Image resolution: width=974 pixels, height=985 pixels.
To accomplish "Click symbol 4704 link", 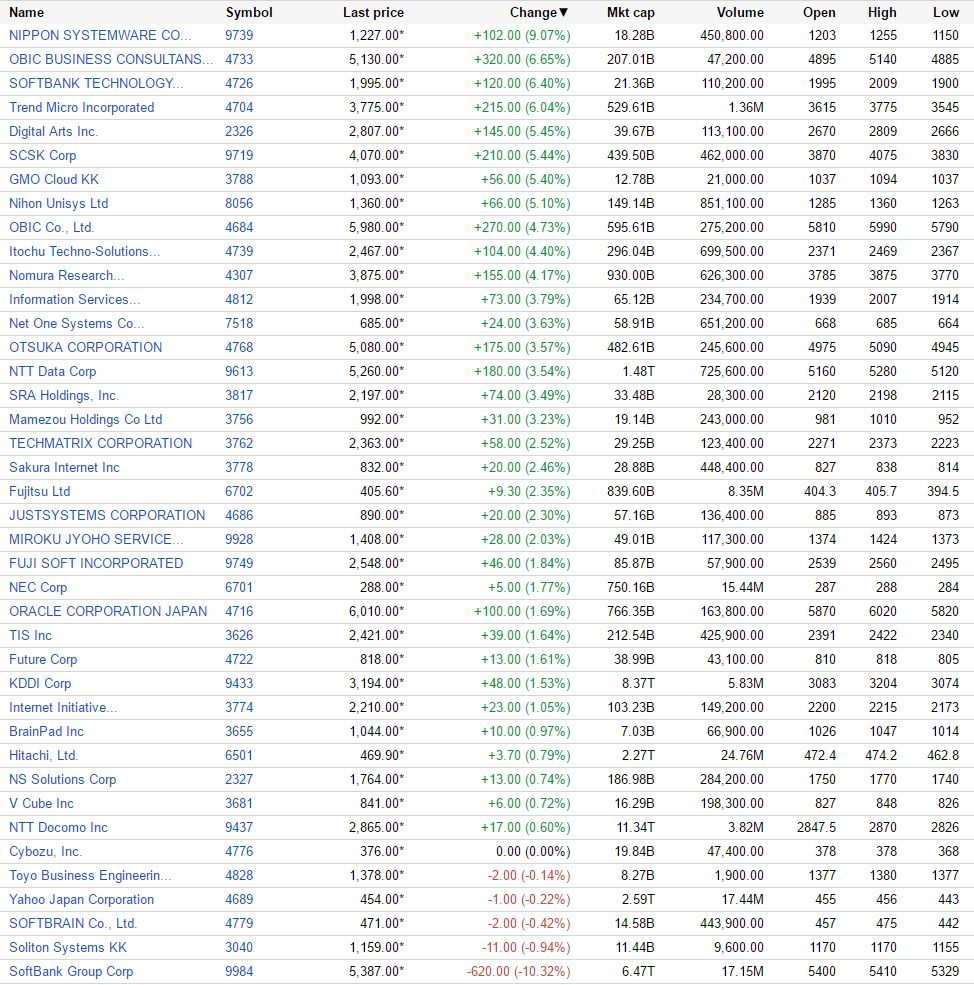I will click(x=239, y=107).
